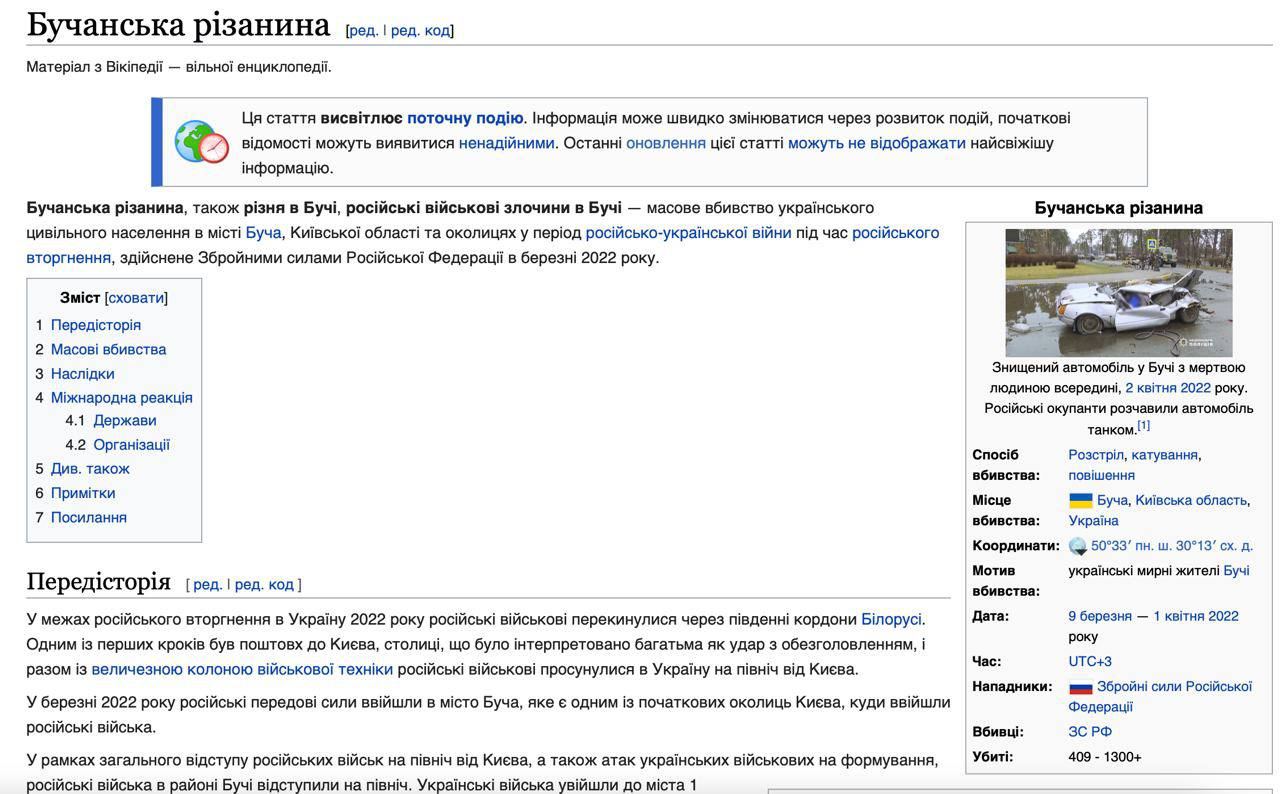Edit Передісторія section source via 'ред. код'
Image resolution: width=1280 pixels, height=794 pixels.
pos(264,584)
